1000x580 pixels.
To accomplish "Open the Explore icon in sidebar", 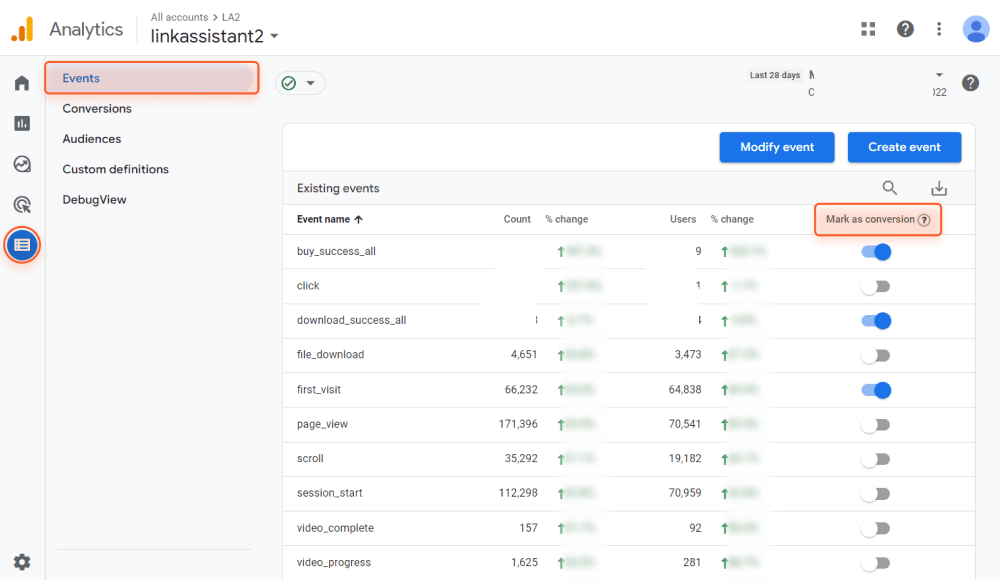I will [x=22, y=164].
